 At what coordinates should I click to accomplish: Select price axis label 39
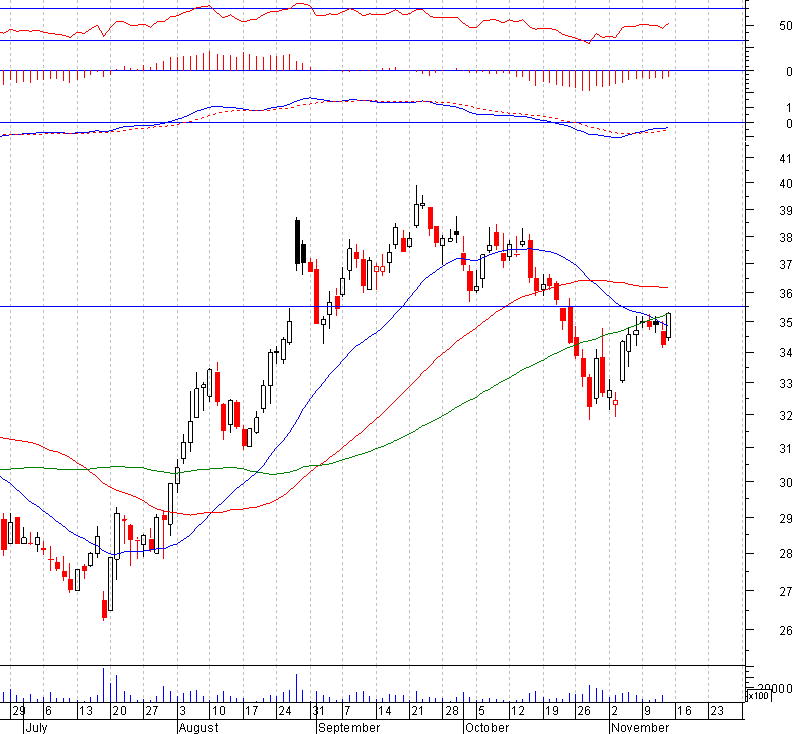tap(786, 210)
